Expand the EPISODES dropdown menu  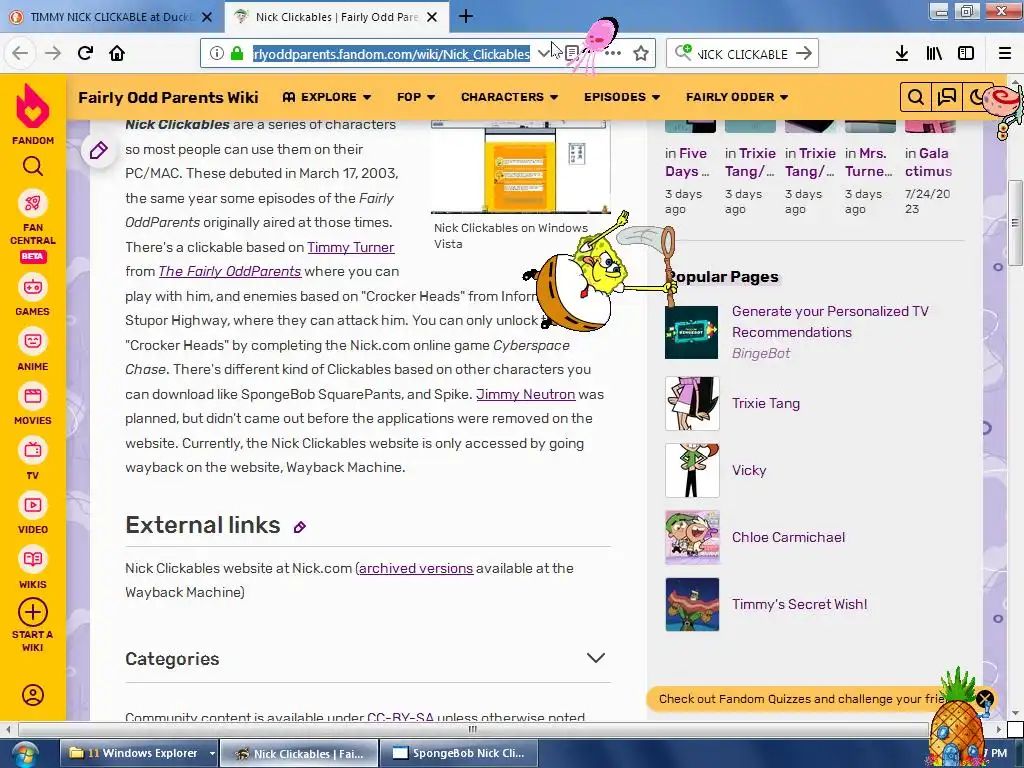(x=622, y=97)
